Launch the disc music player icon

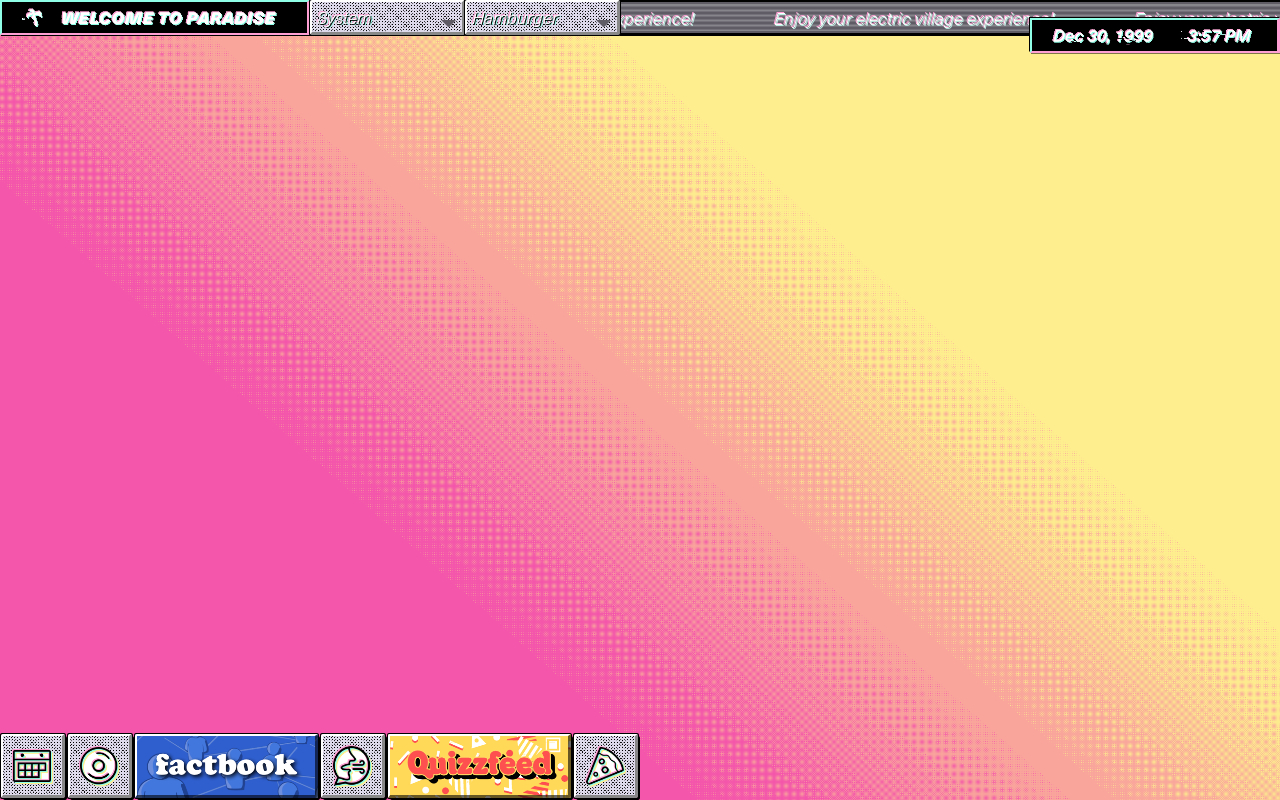click(x=99, y=766)
